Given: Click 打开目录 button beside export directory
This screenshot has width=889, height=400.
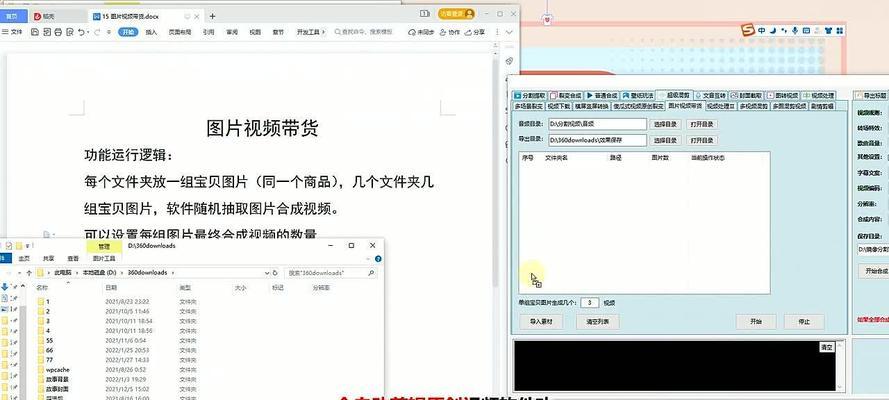Looking at the screenshot, I should coord(702,140).
